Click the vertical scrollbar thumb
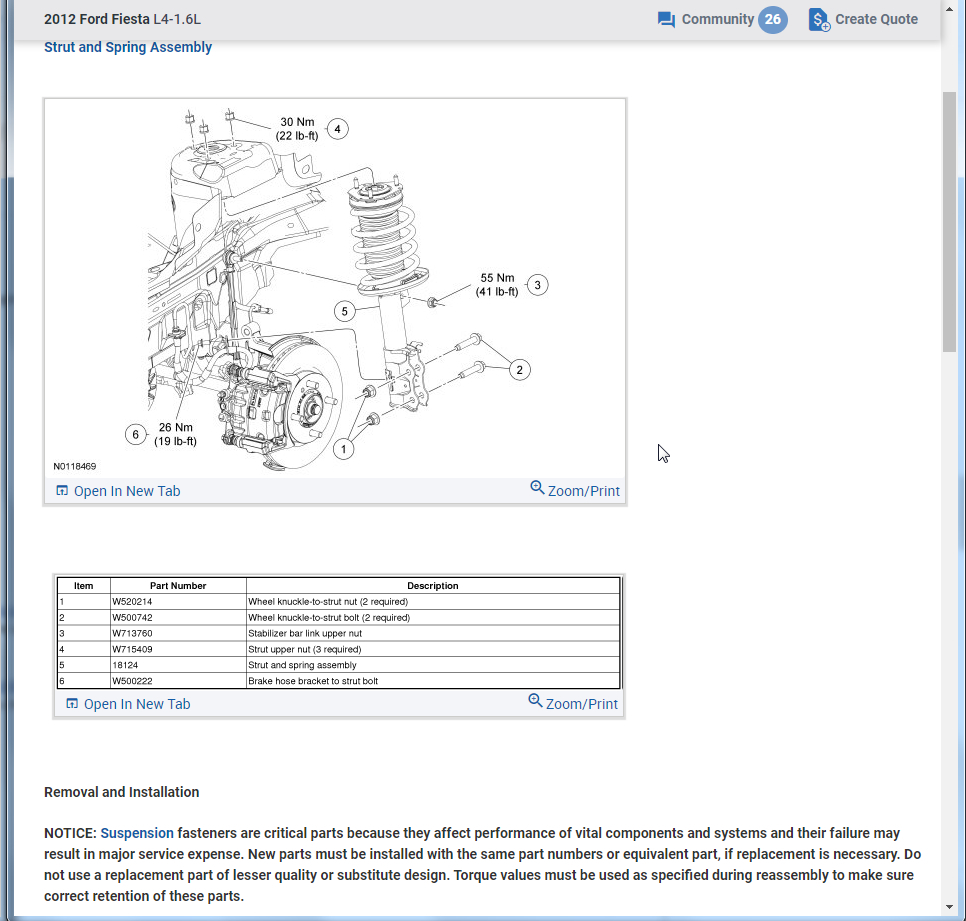 (949, 222)
